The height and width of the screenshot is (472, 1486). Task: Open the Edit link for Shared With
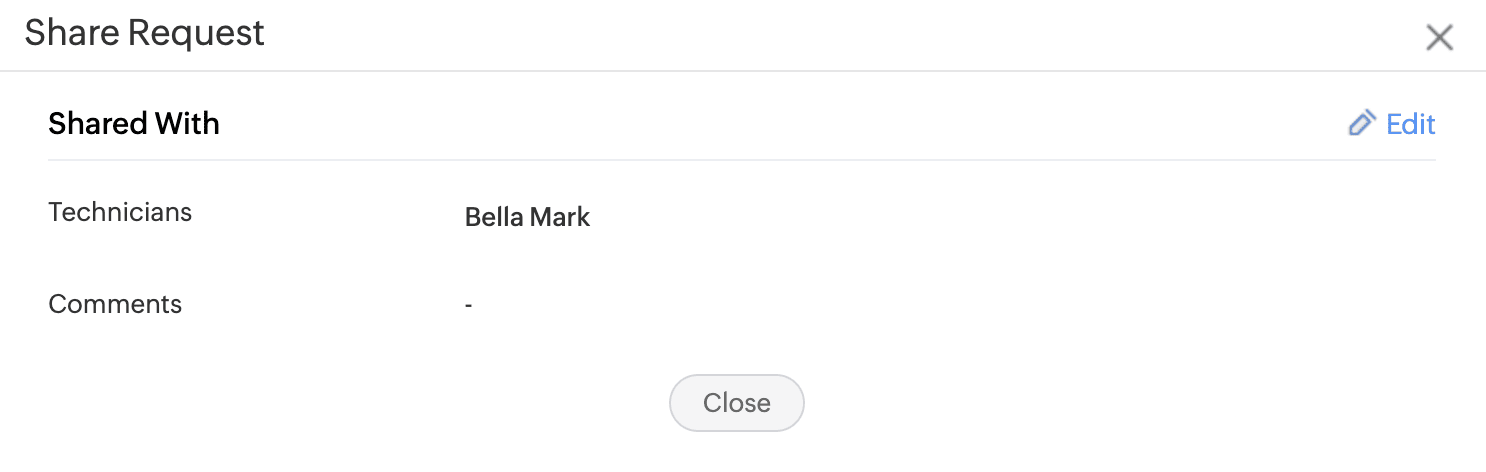pyautogui.click(x=1410, y=124)
